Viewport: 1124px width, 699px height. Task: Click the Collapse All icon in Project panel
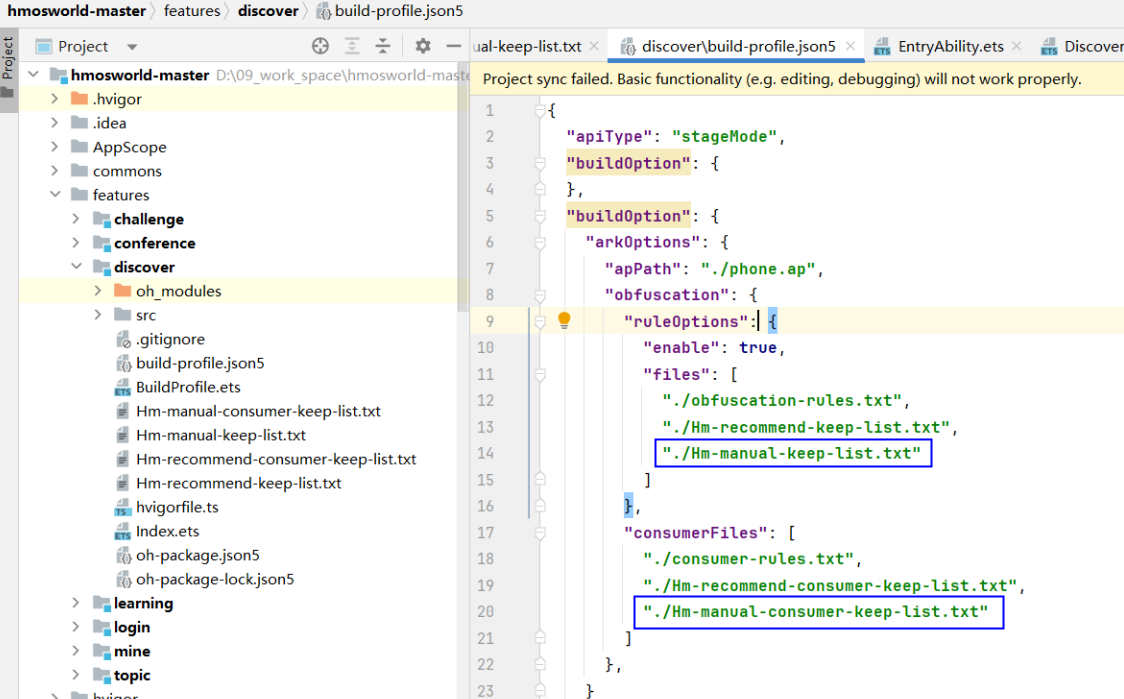[383, 46]
